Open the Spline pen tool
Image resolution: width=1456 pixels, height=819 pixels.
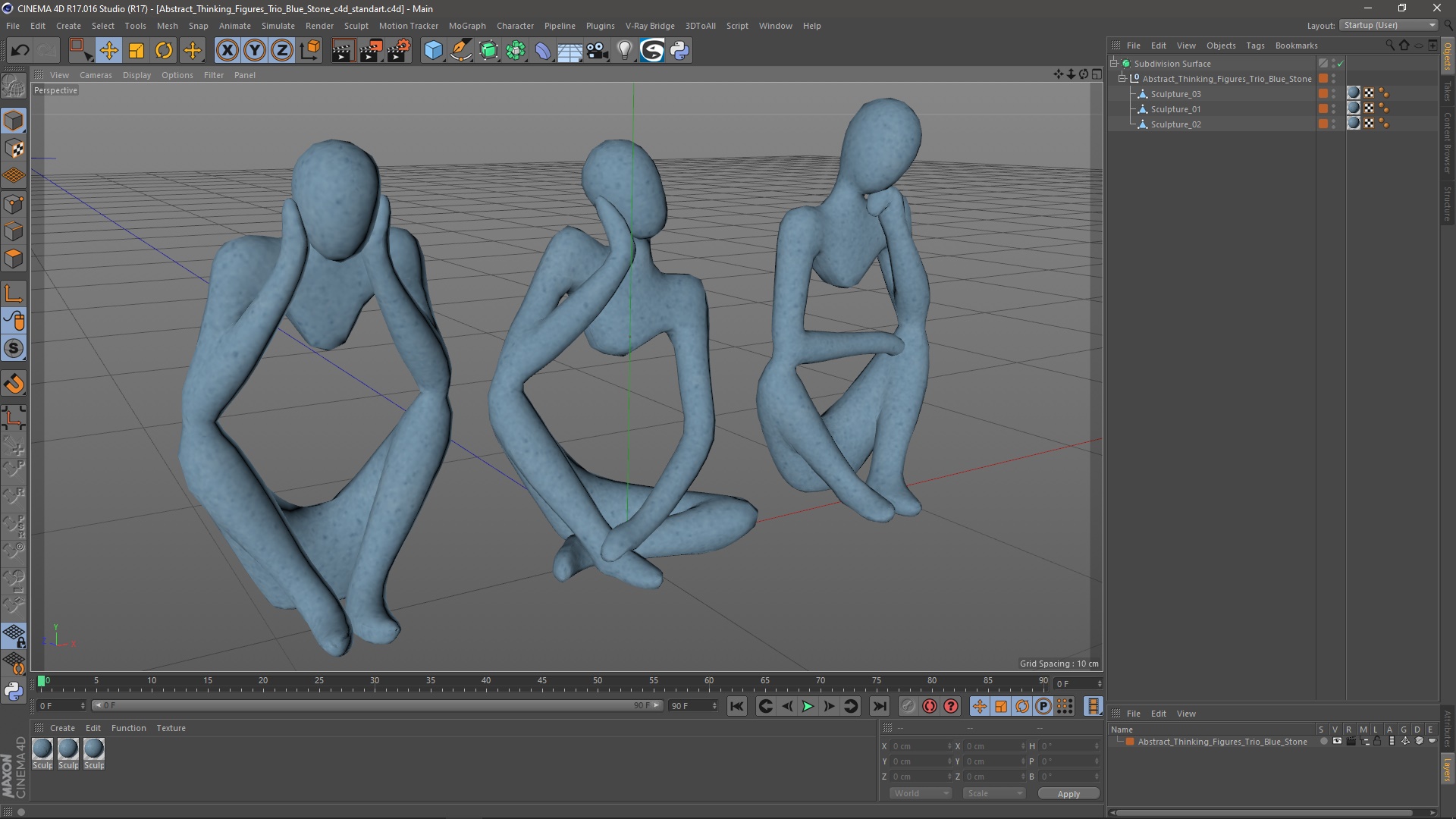[x=461, y=51]
